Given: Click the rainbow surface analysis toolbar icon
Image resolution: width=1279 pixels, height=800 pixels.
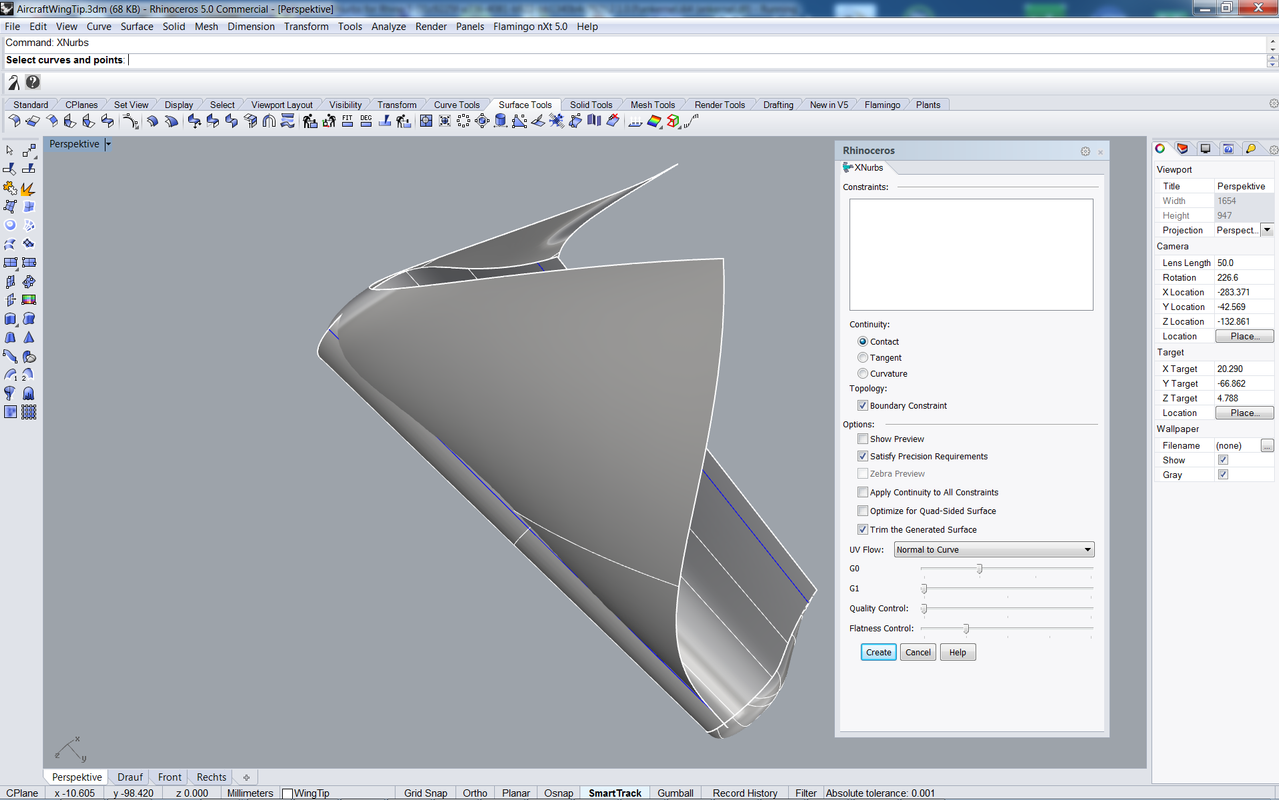Looking at the screenshot, I should (654, 120).
